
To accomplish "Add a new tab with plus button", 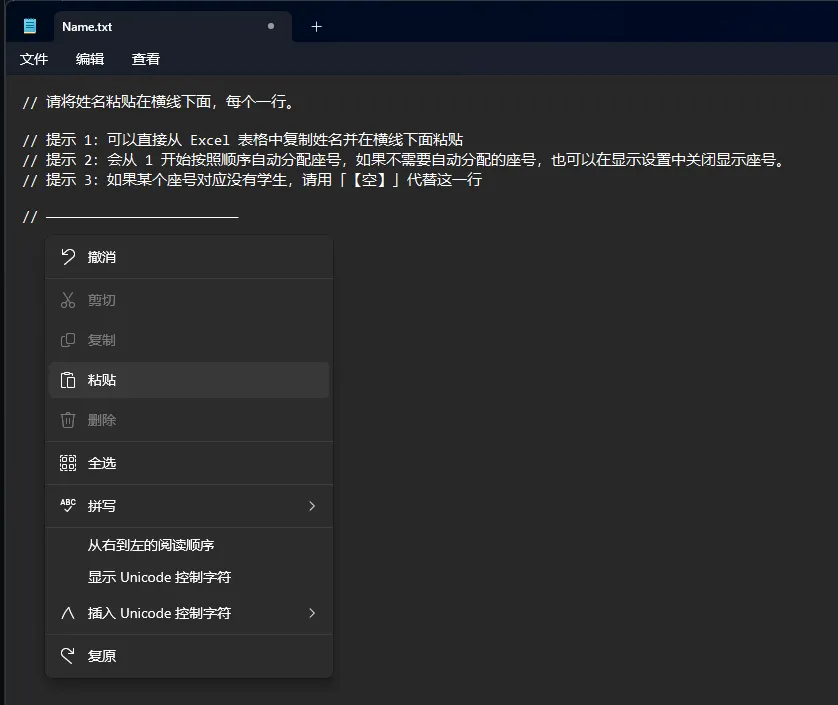I will pyautogui.click(x=316, y=27).
